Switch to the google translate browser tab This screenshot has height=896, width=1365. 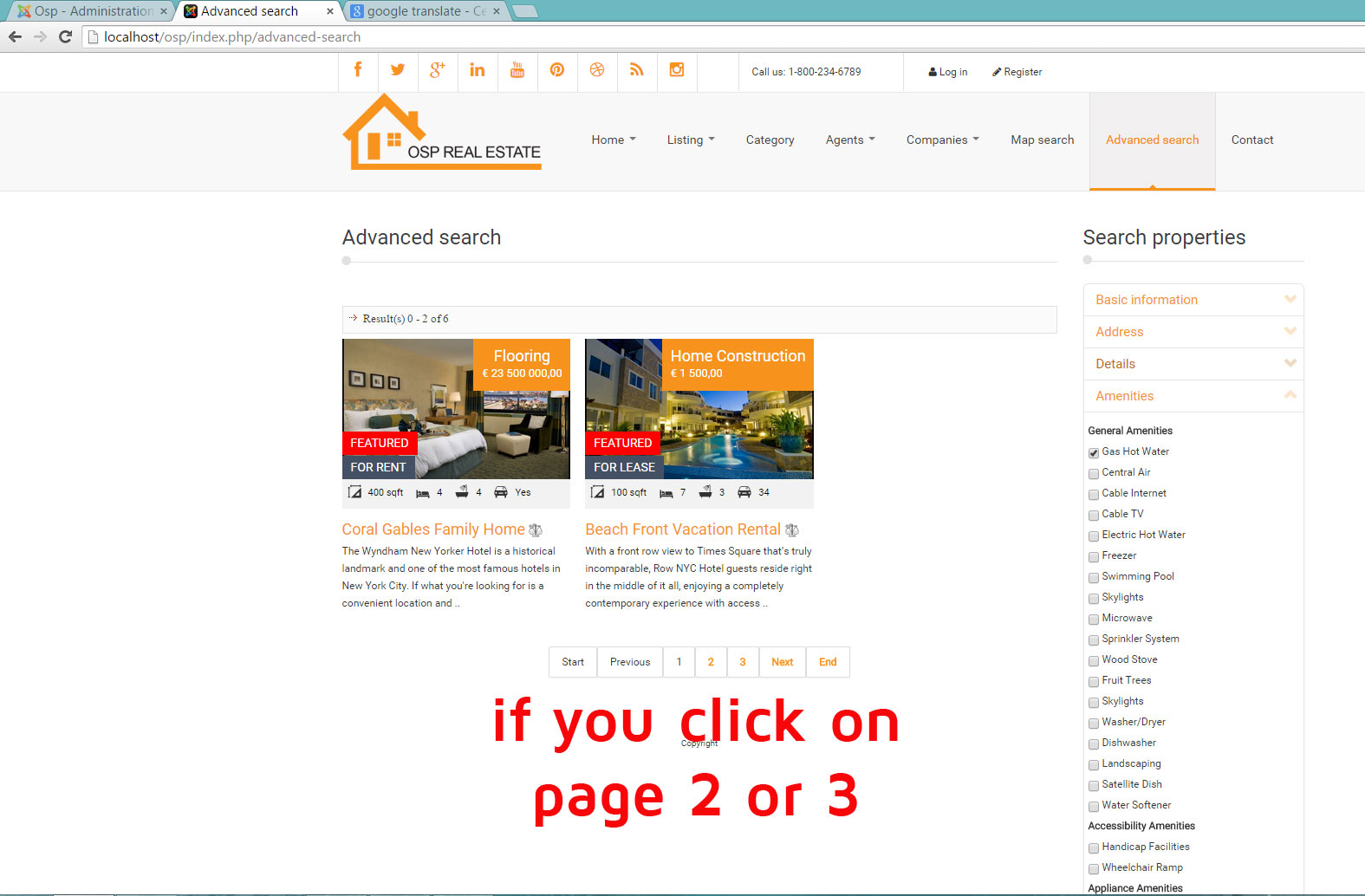coord(421,11)
